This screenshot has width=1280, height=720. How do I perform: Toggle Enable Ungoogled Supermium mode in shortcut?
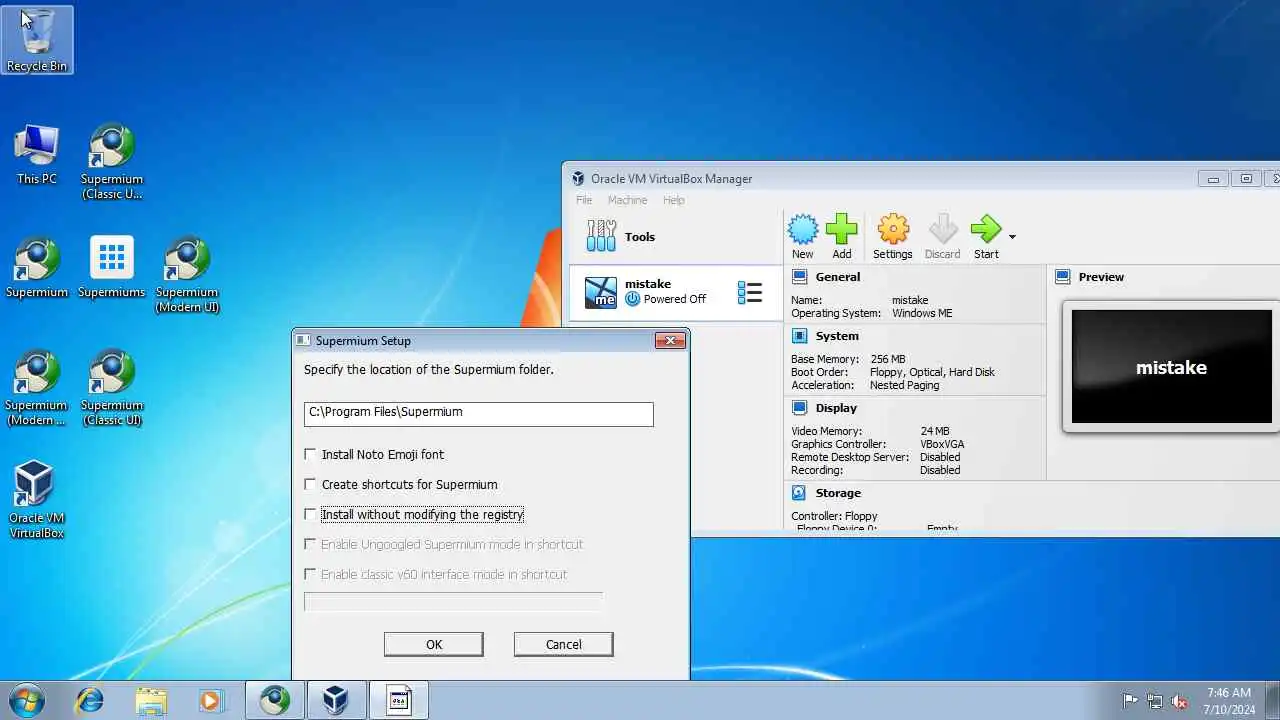pyautogui.click(x=310, y=544)
